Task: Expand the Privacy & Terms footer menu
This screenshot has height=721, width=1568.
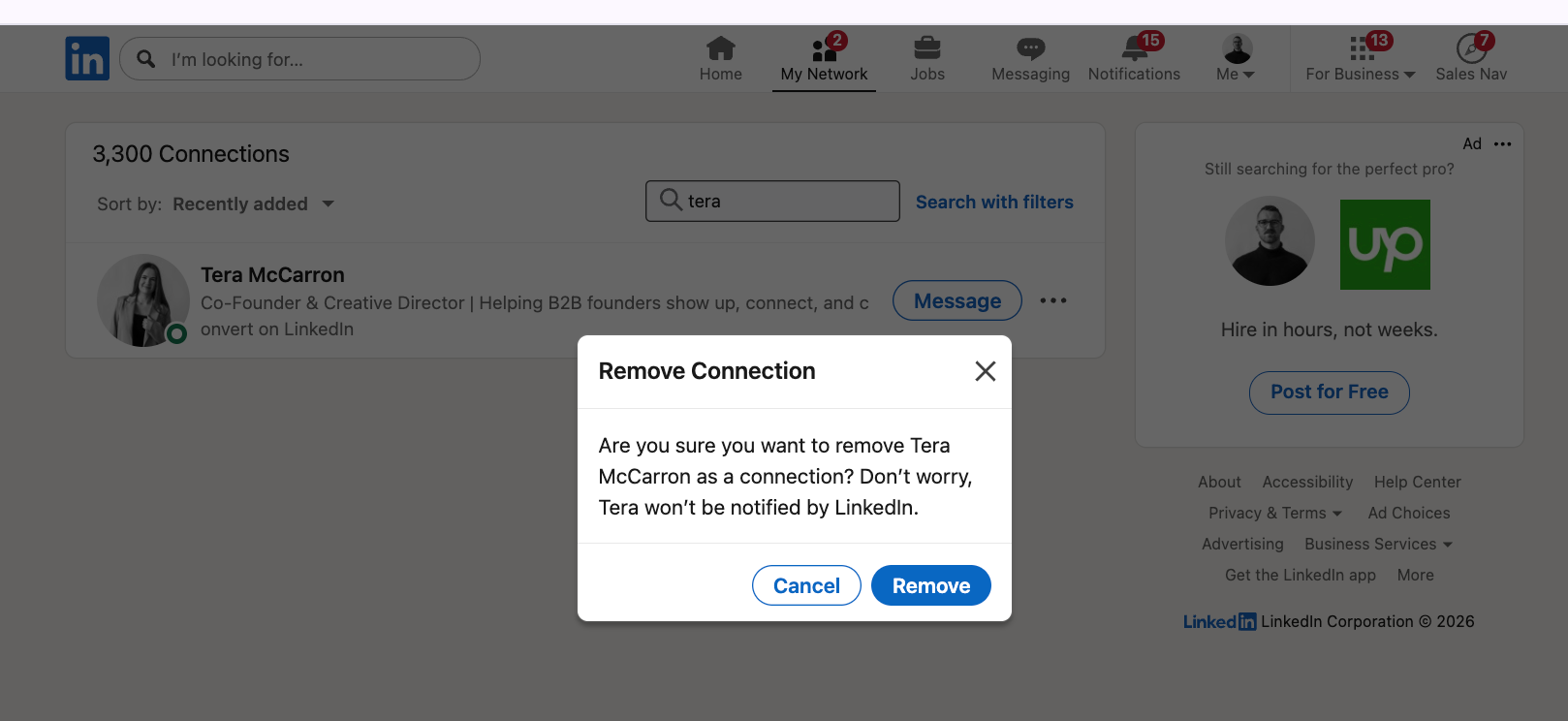Action: tap(1274, 513)
